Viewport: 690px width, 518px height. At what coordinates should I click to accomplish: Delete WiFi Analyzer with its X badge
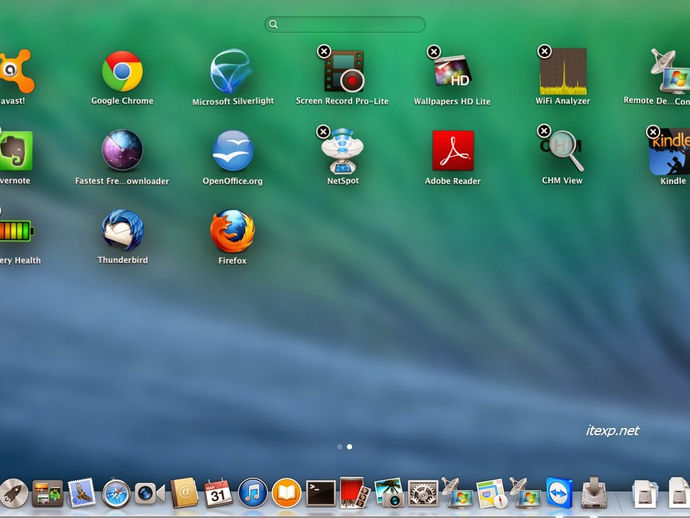tap(544, 51)
